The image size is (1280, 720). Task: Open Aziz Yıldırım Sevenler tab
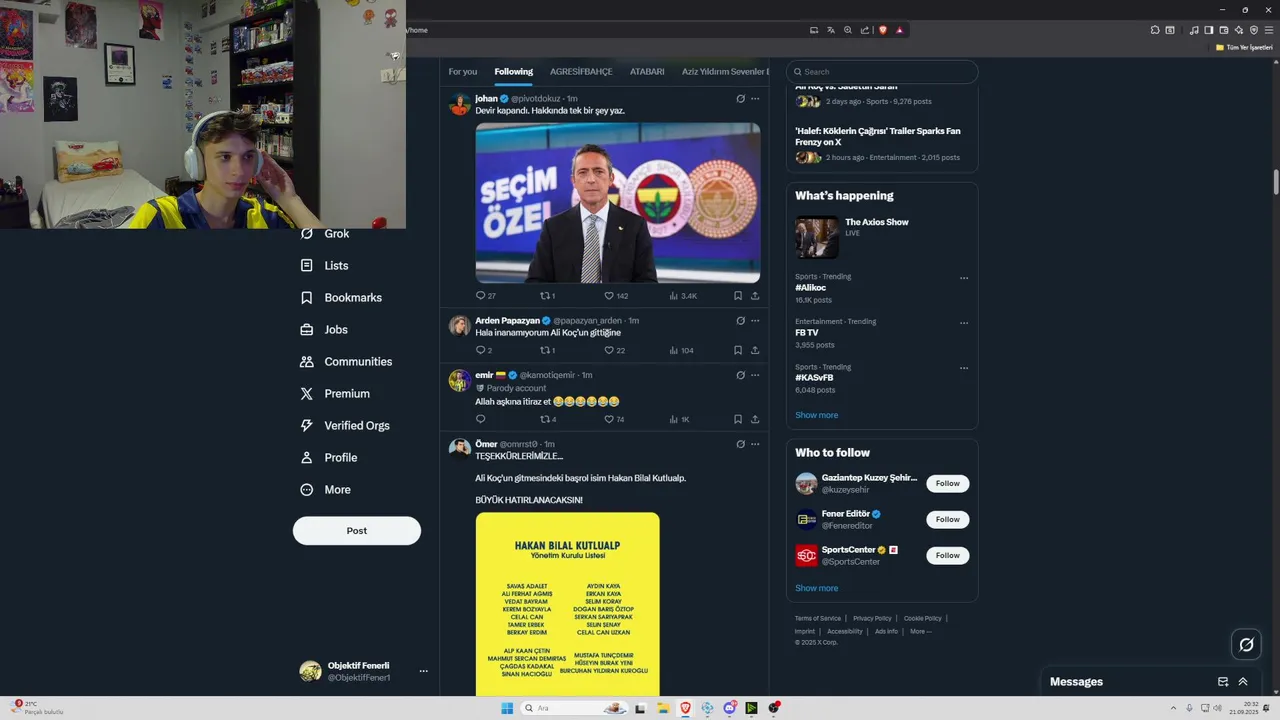[725, 72]
